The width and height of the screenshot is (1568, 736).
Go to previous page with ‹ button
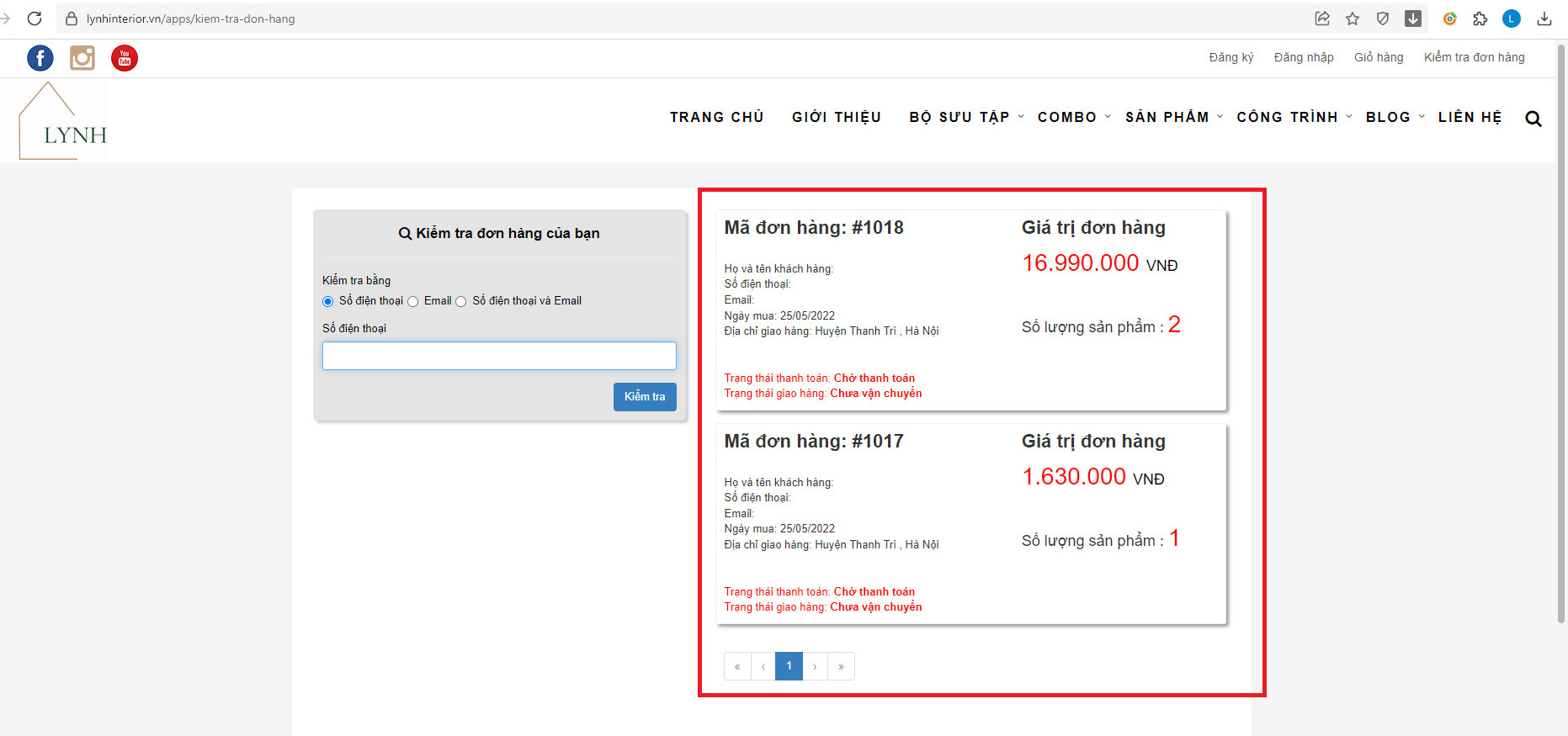pos(763,666)
